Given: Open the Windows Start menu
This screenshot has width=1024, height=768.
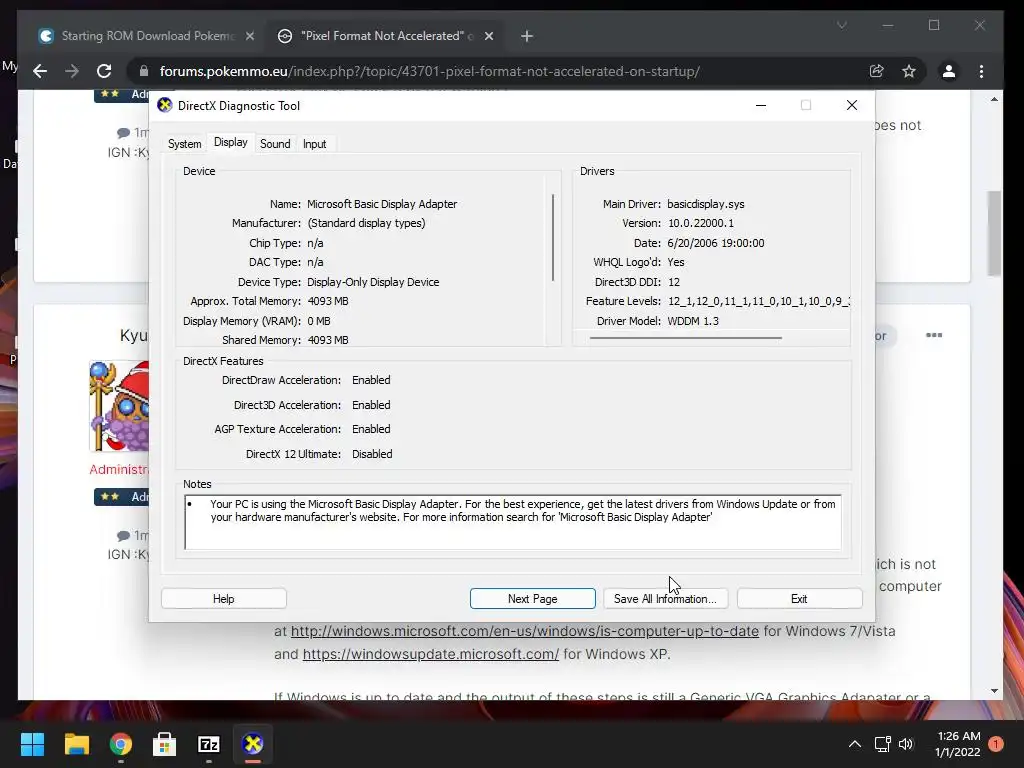Looking at the screenshot, I should (33, 744).
